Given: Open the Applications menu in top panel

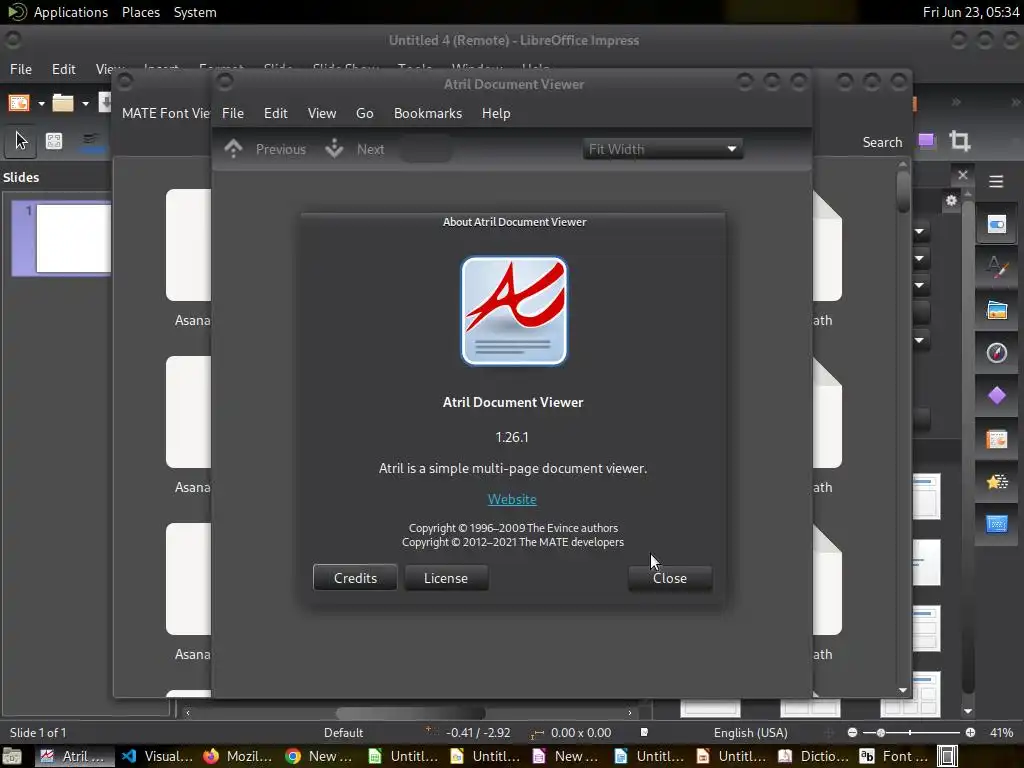Looking at the screenshot, I should pos(71,12).
